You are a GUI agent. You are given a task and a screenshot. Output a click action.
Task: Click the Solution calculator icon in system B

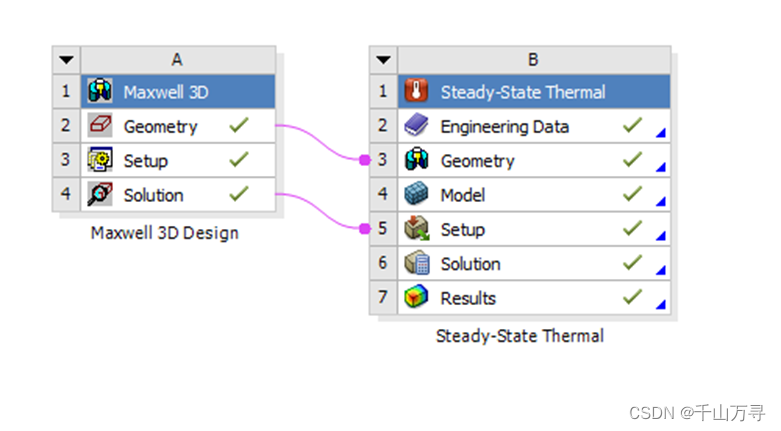point(416,263)
